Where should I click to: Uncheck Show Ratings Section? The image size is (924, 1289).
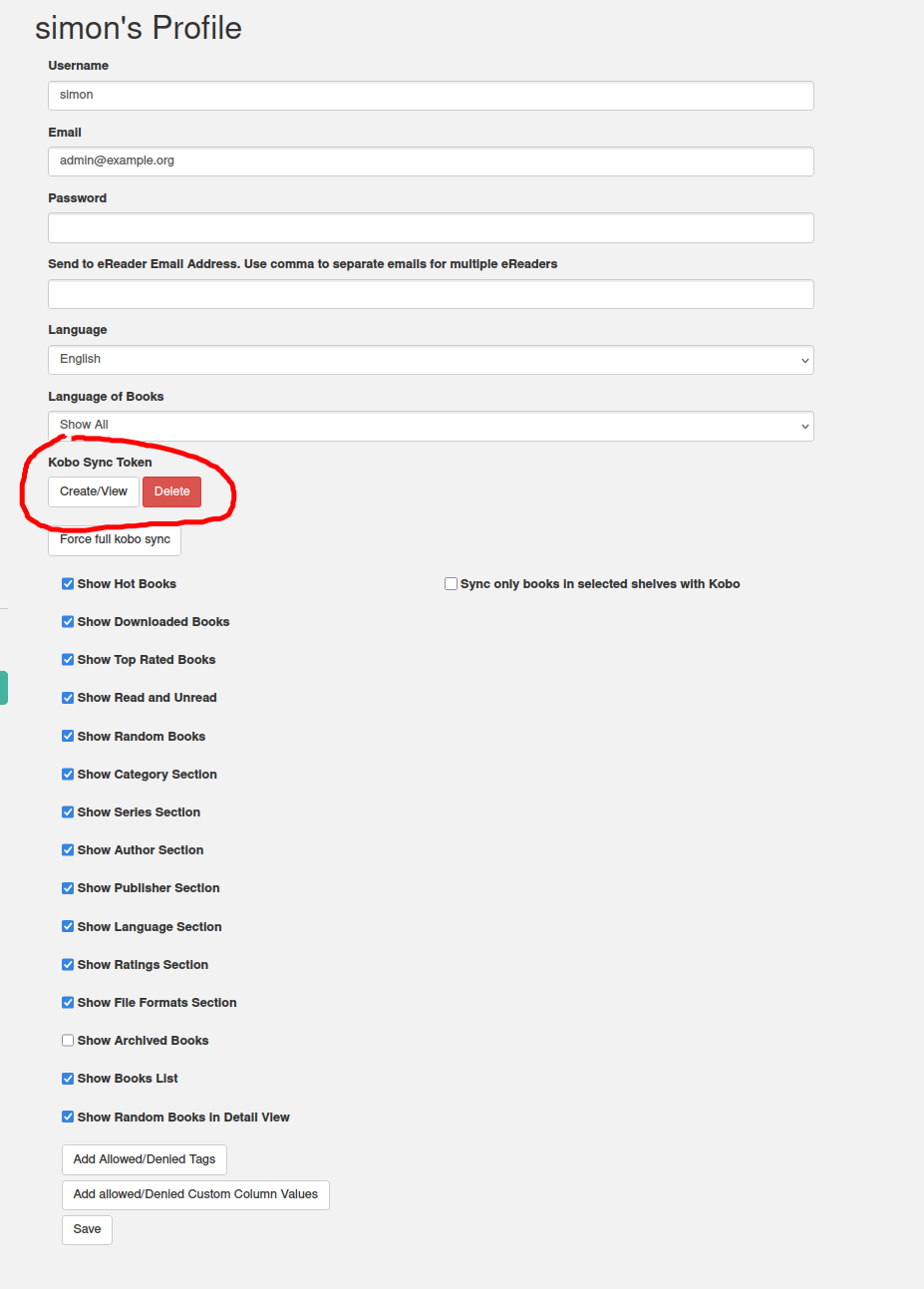[x=68, y=965]
